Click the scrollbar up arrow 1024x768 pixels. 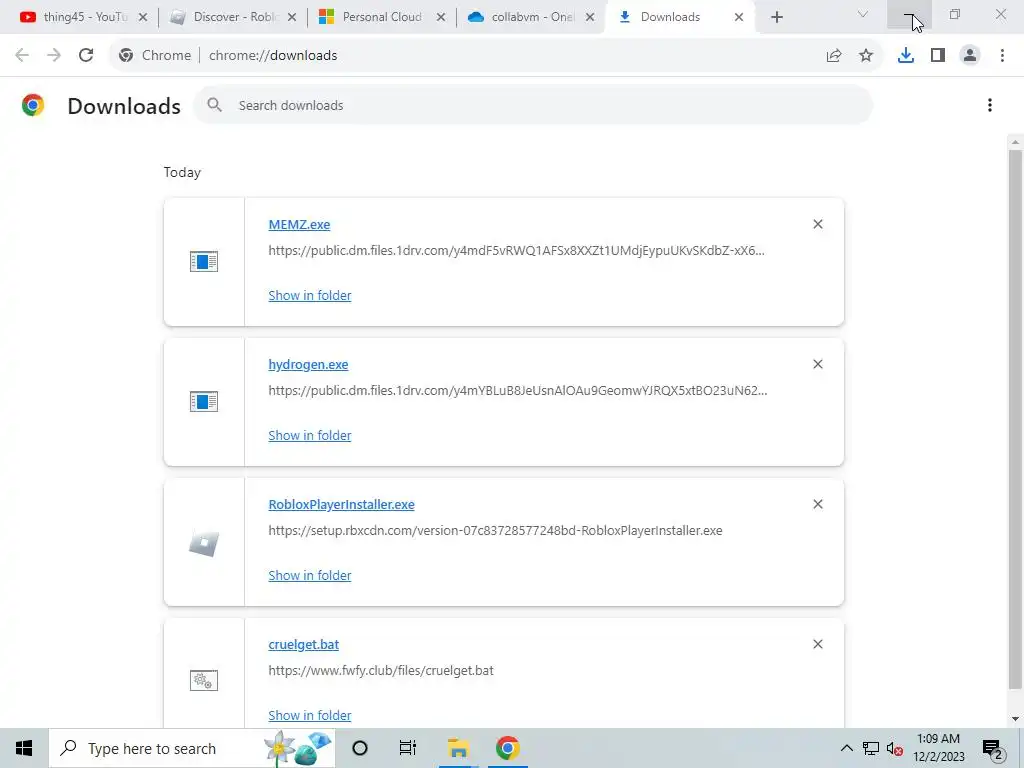click(1015, 142)
